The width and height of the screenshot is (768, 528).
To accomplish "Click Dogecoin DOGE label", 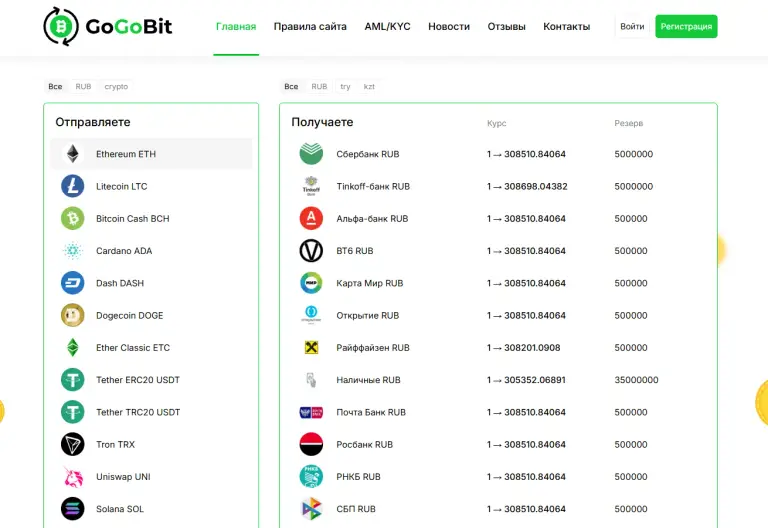I will pos(130,316).
